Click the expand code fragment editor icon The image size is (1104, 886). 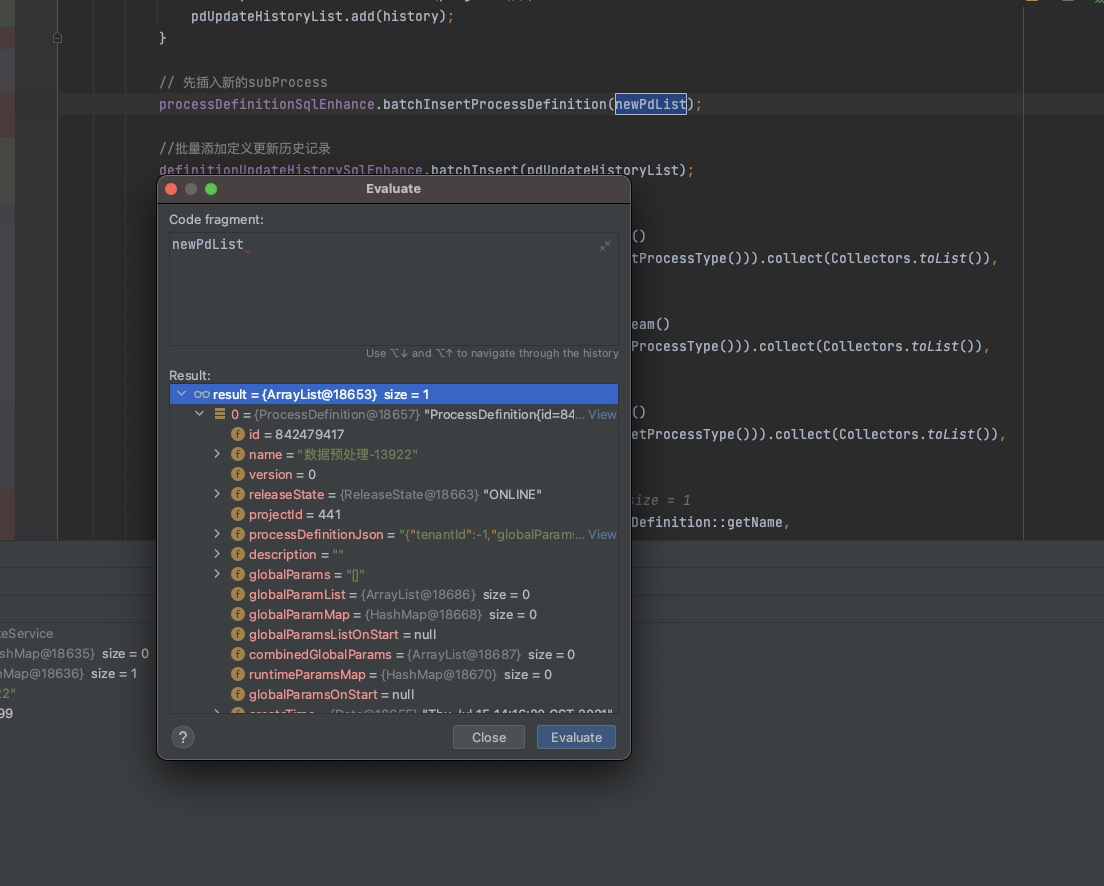click(604, 246)
